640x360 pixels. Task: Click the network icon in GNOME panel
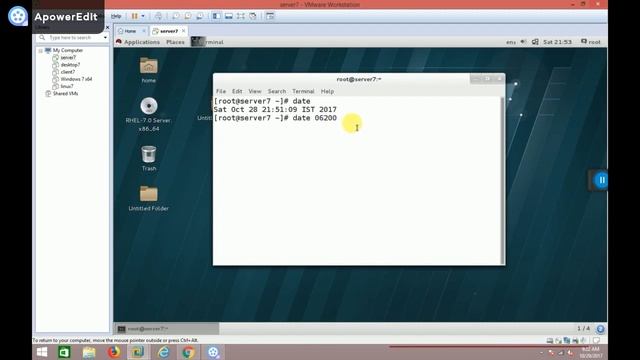[535, 42]
